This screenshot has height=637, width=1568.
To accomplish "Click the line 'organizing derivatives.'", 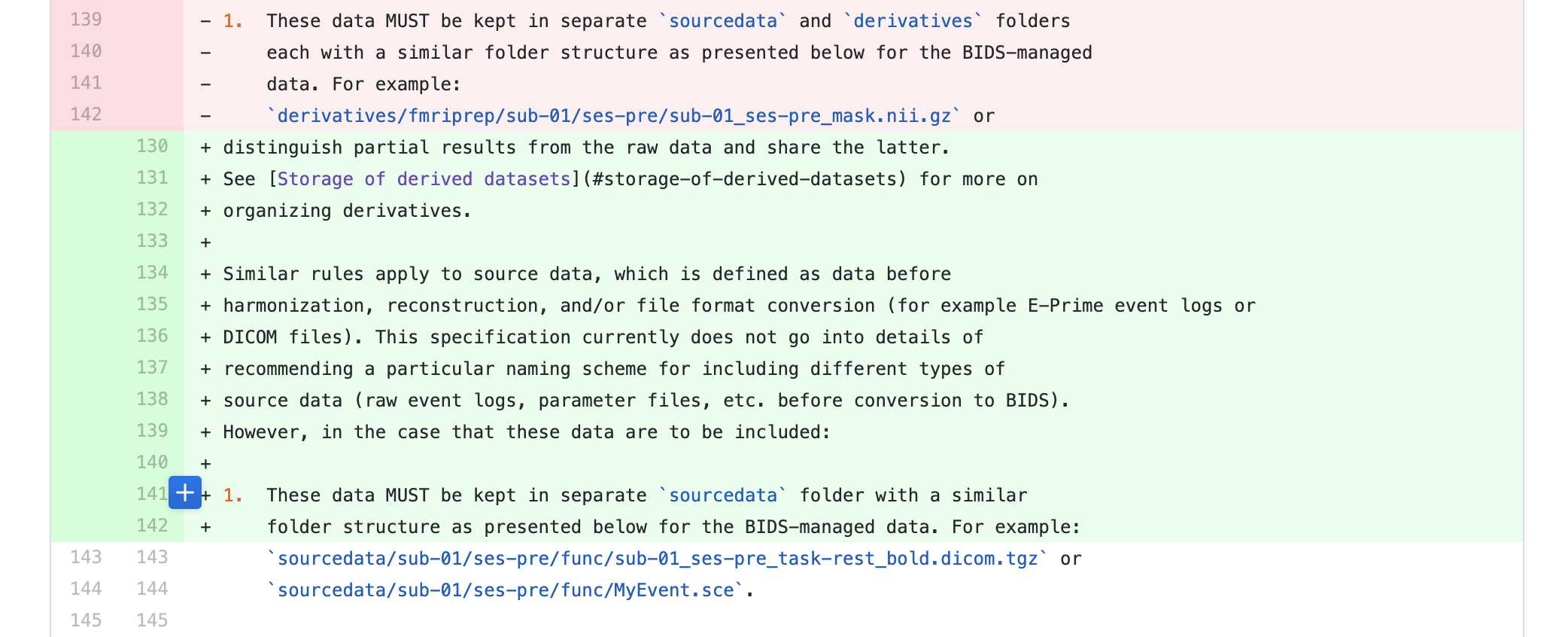I will pos(347,211).
